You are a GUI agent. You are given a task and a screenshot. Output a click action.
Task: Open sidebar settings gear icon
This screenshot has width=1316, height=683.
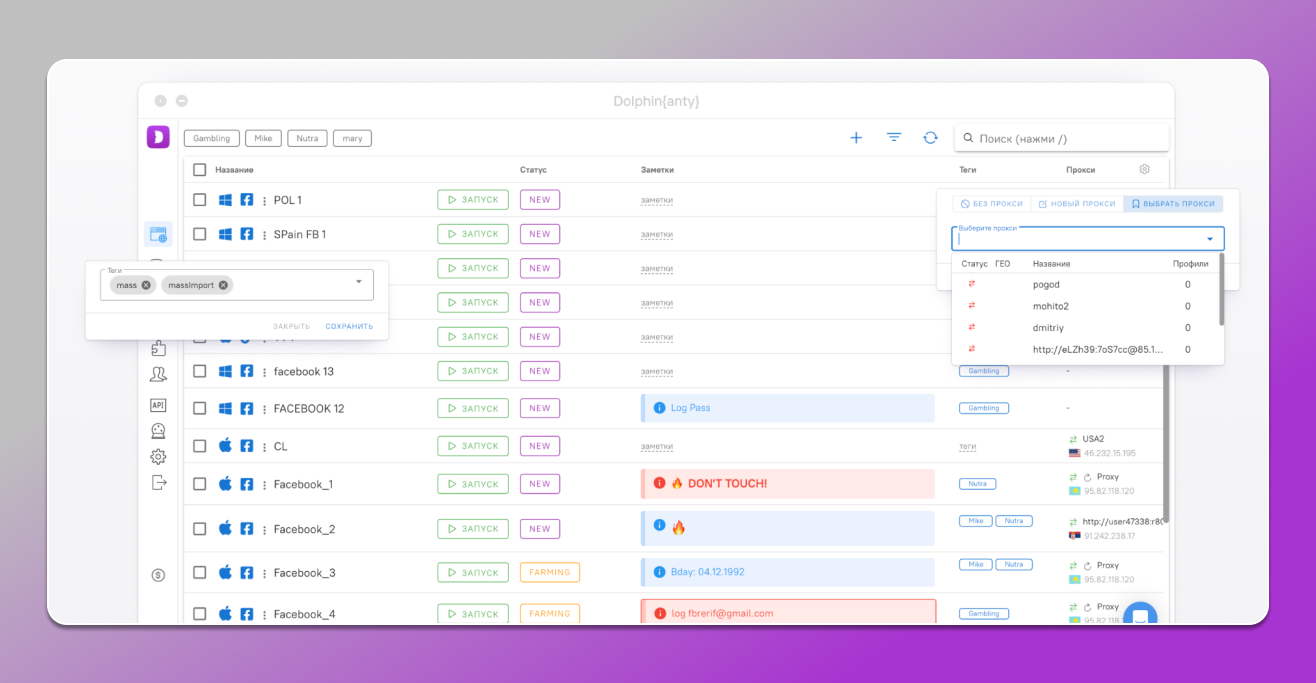(x=158, y=457)
